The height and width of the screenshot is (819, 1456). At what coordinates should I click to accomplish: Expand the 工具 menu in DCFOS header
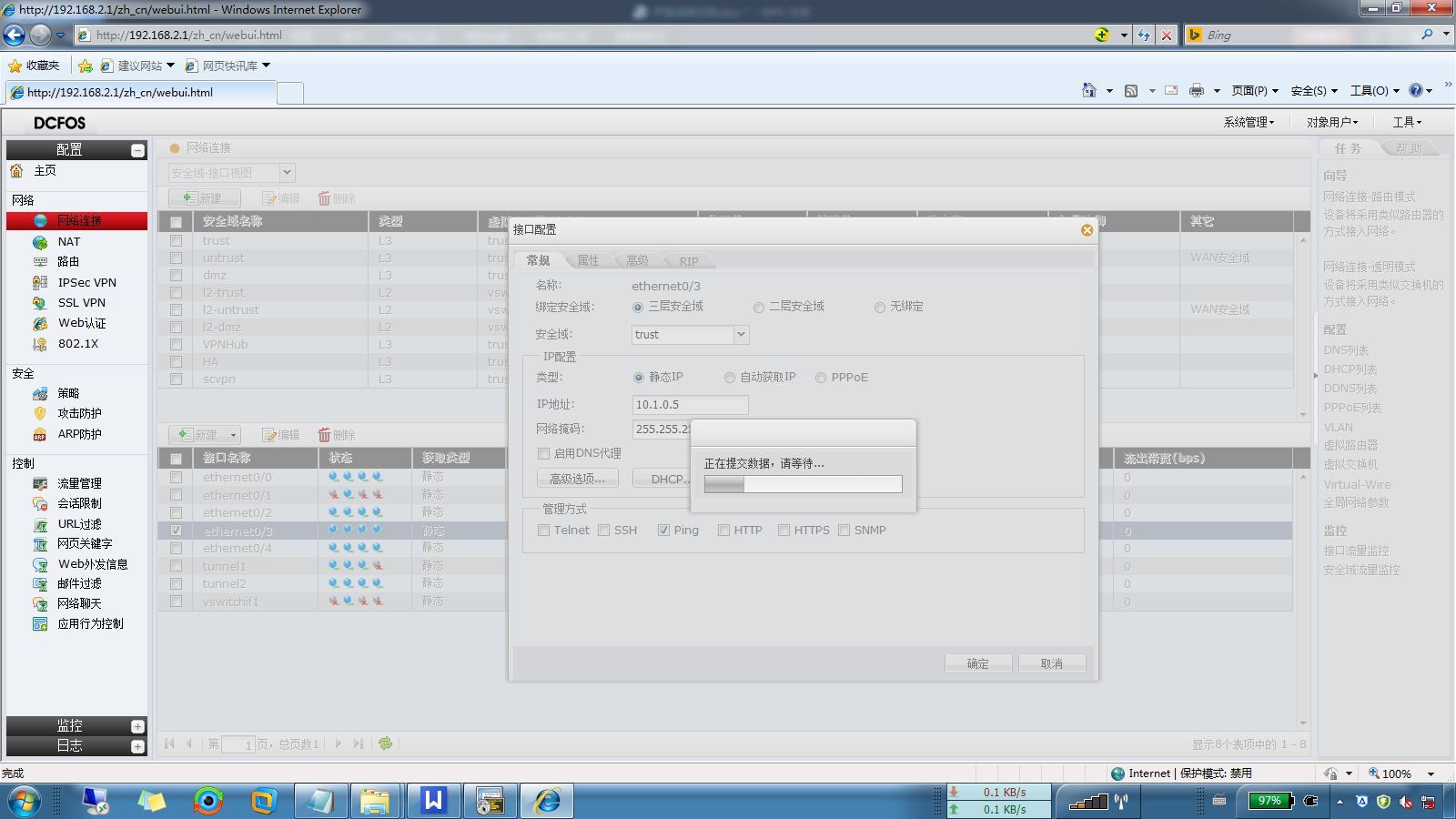click(x=1407, y=122)
